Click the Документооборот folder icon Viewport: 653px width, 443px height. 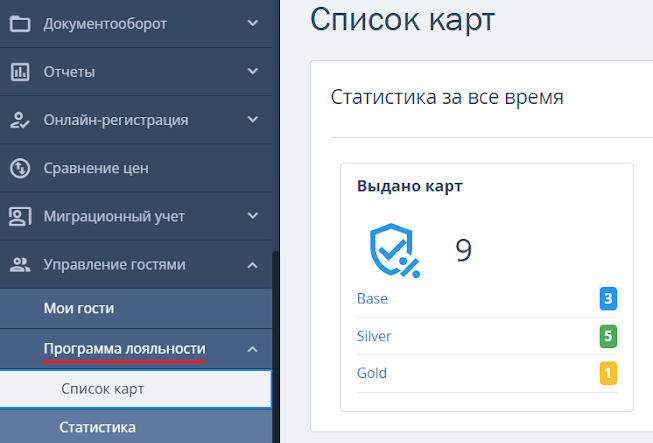[20, 23]
